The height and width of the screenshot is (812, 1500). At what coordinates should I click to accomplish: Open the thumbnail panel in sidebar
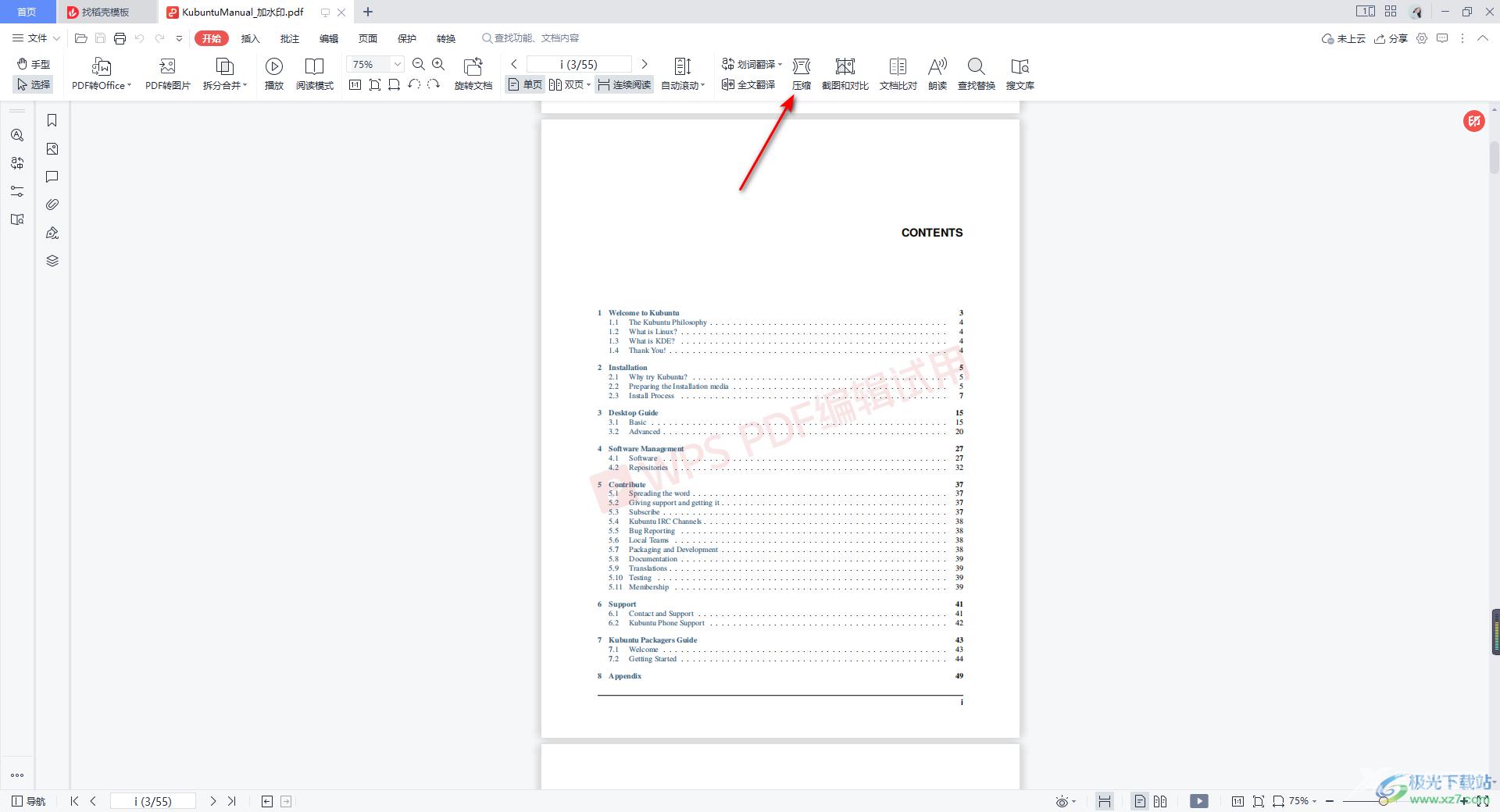pos(52,148)
